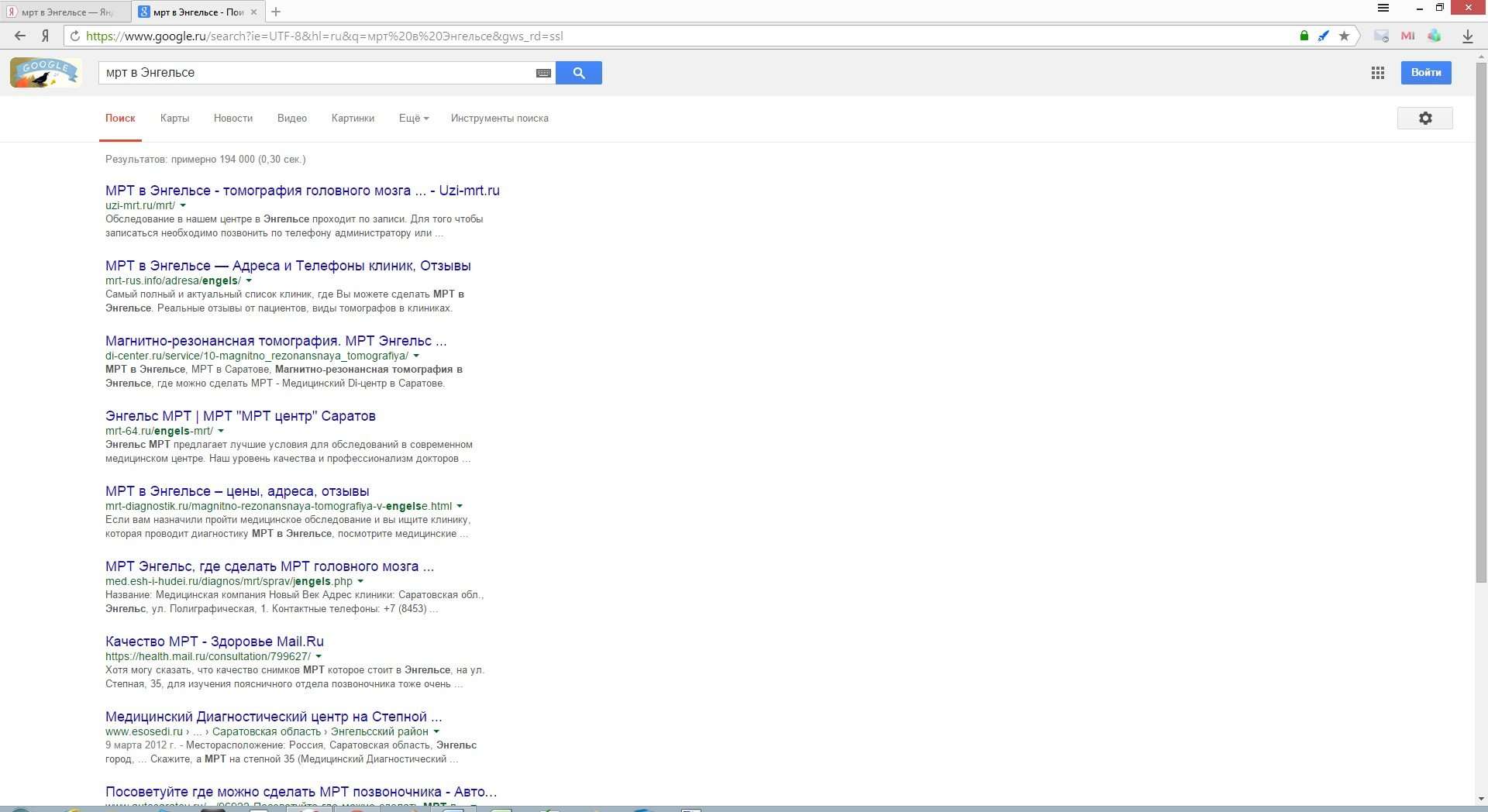Open the Google apps grid icon
This screenshot has height=812, width=1488.
(1378, 73)
